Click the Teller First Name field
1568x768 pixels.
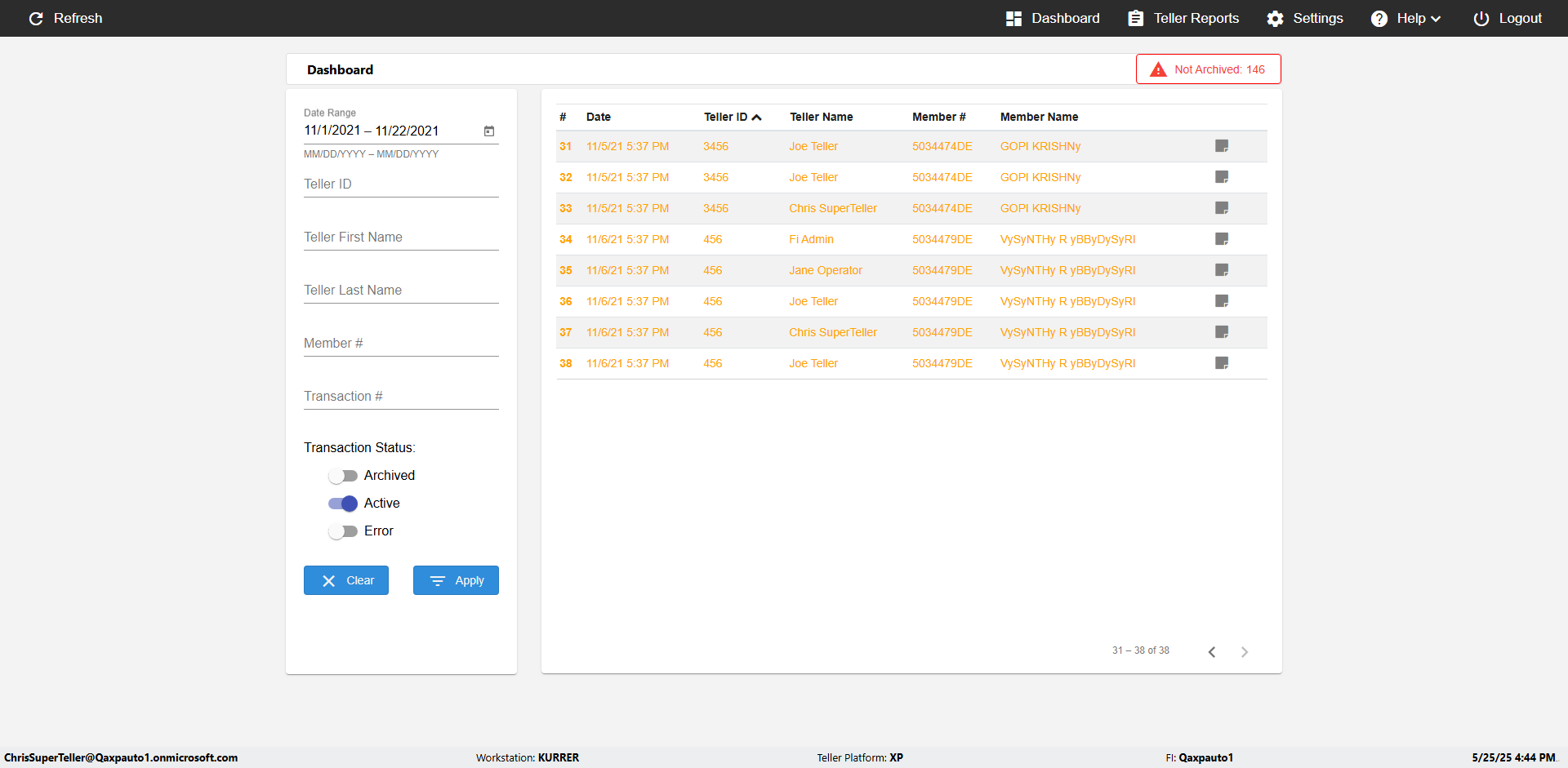pyautogui.click(x=401, y=238)
